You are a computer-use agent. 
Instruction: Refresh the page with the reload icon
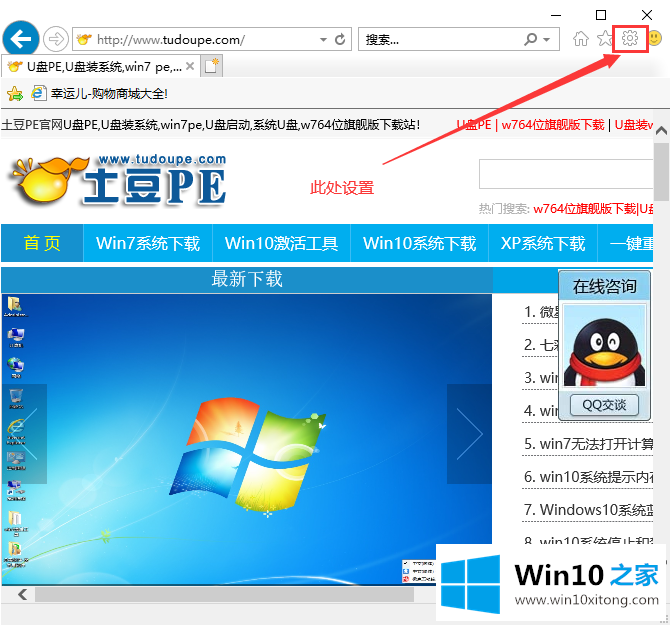pos(340,39)
